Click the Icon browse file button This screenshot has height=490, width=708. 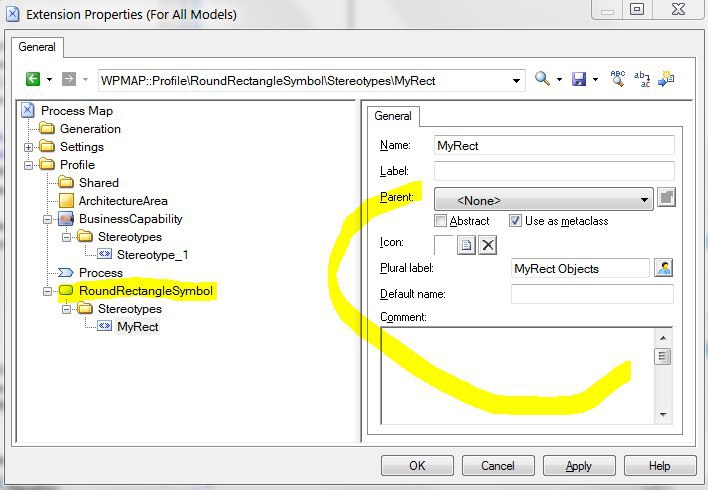coord(466,245)
